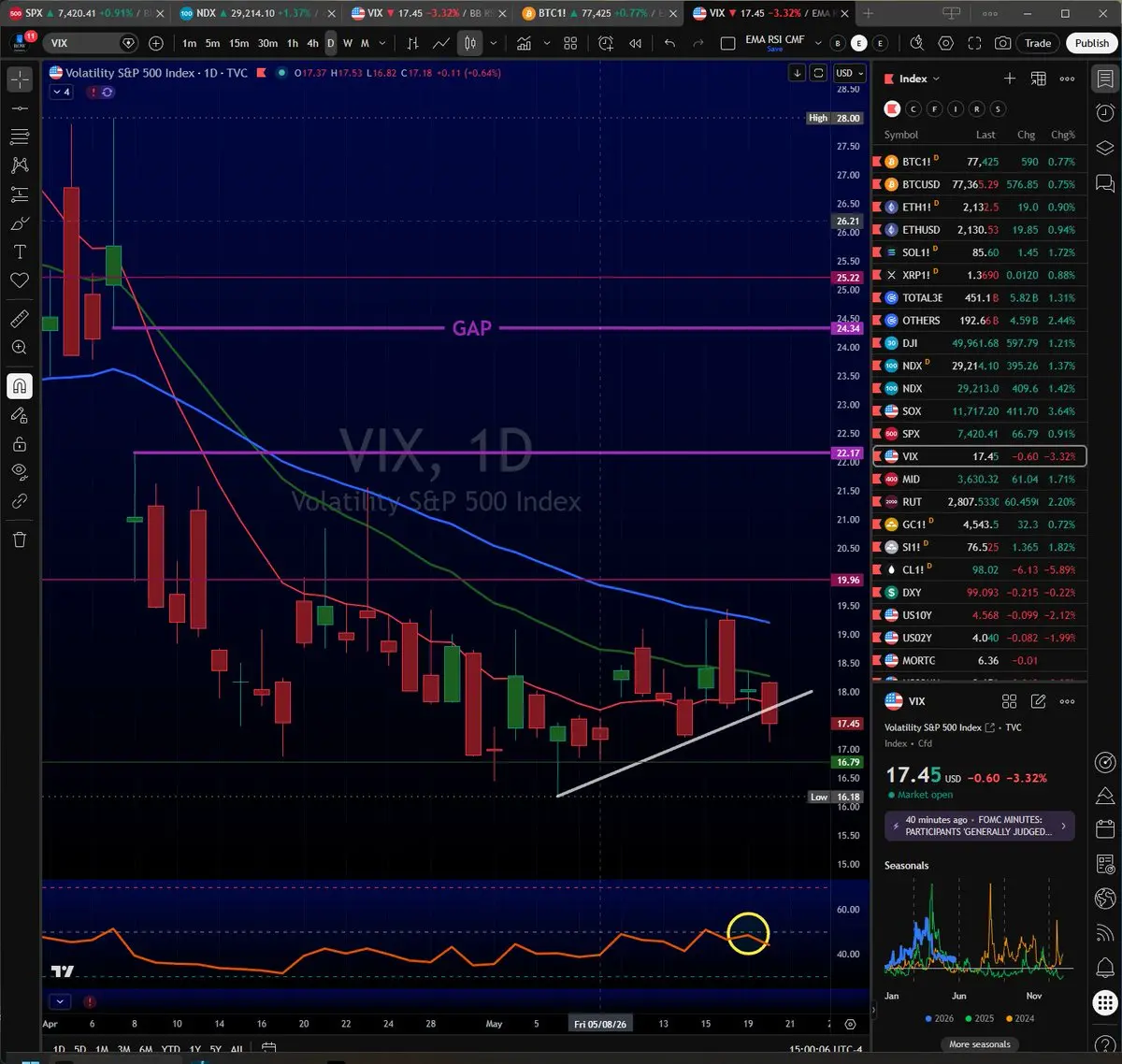Open chart settings hexagon icon
Screen dimensions: 1122x1064
(x=946, y=43)
